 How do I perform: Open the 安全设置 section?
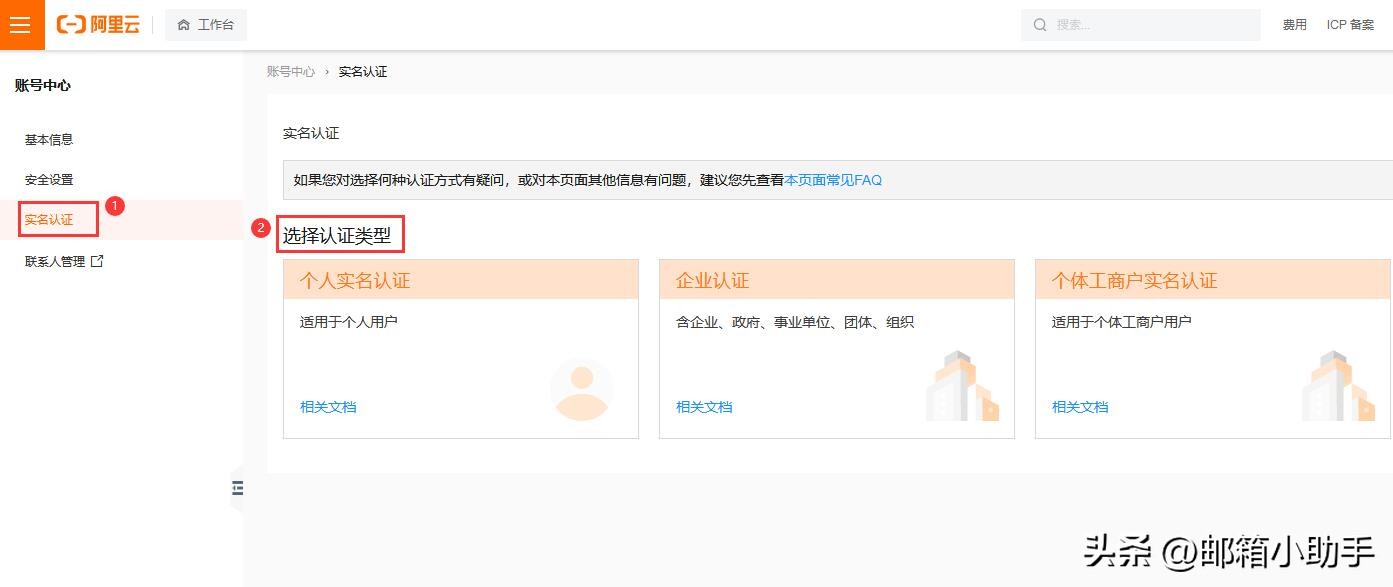click(48, 179)
